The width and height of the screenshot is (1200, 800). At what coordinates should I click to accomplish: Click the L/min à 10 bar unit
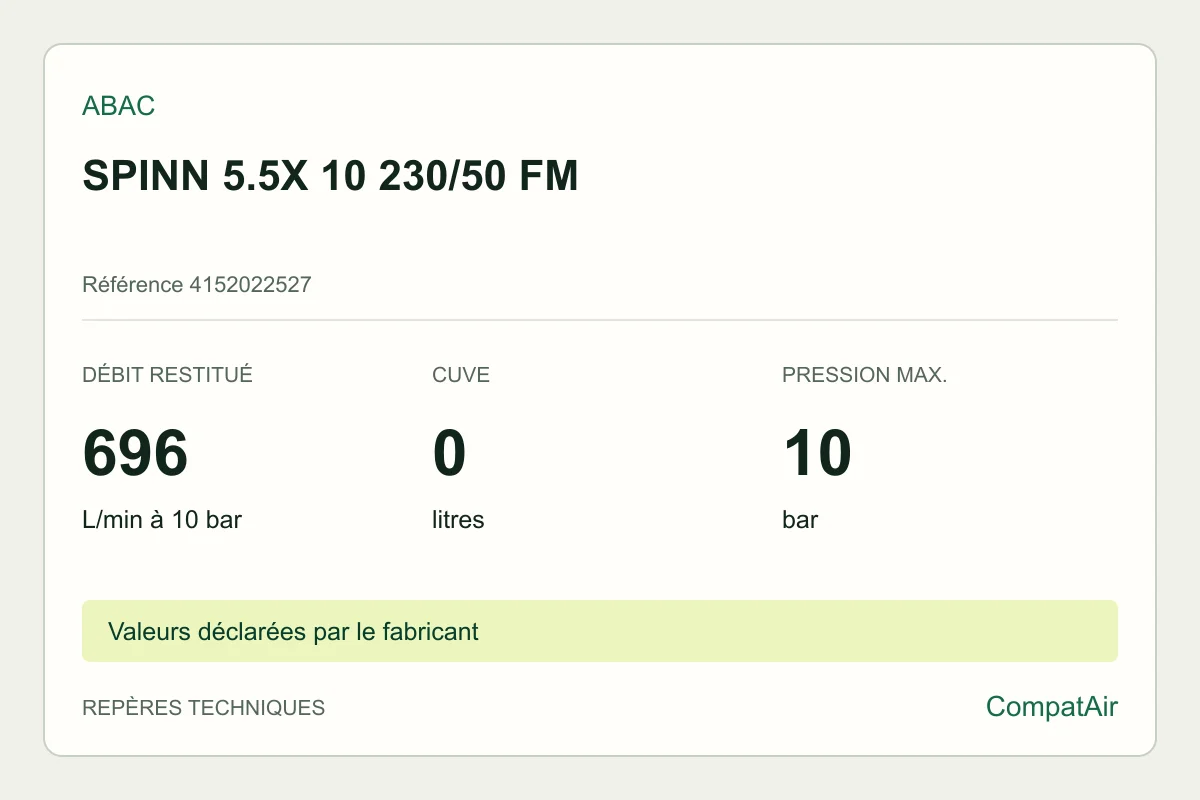[162, 520]
